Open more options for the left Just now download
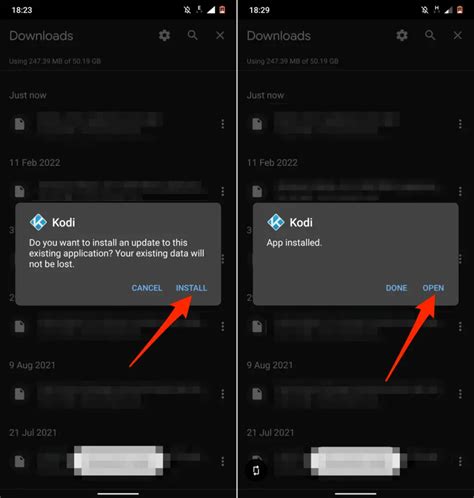The image size is (474, 498). 222,124
